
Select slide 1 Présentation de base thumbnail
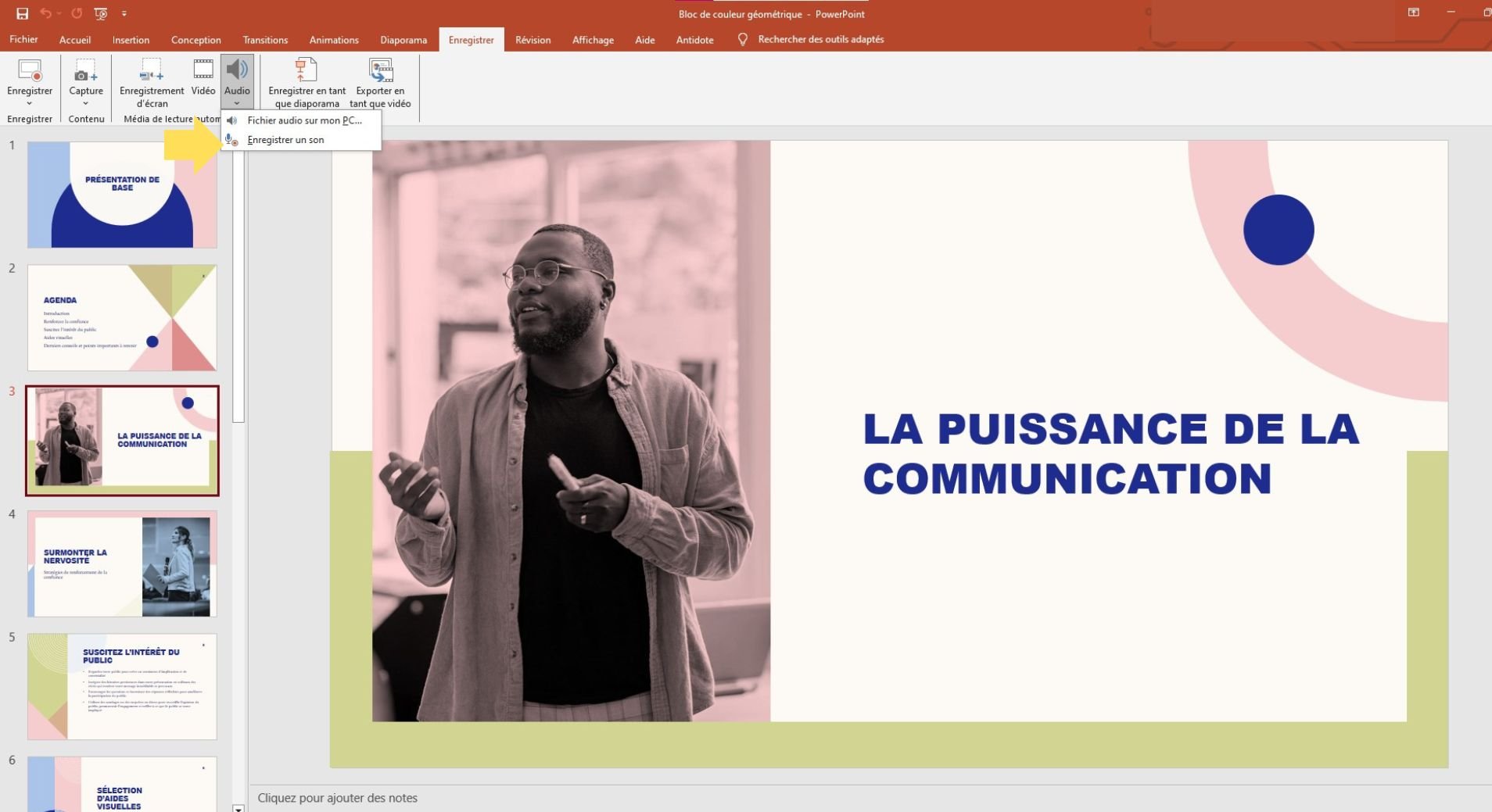(x=122, y=195)
